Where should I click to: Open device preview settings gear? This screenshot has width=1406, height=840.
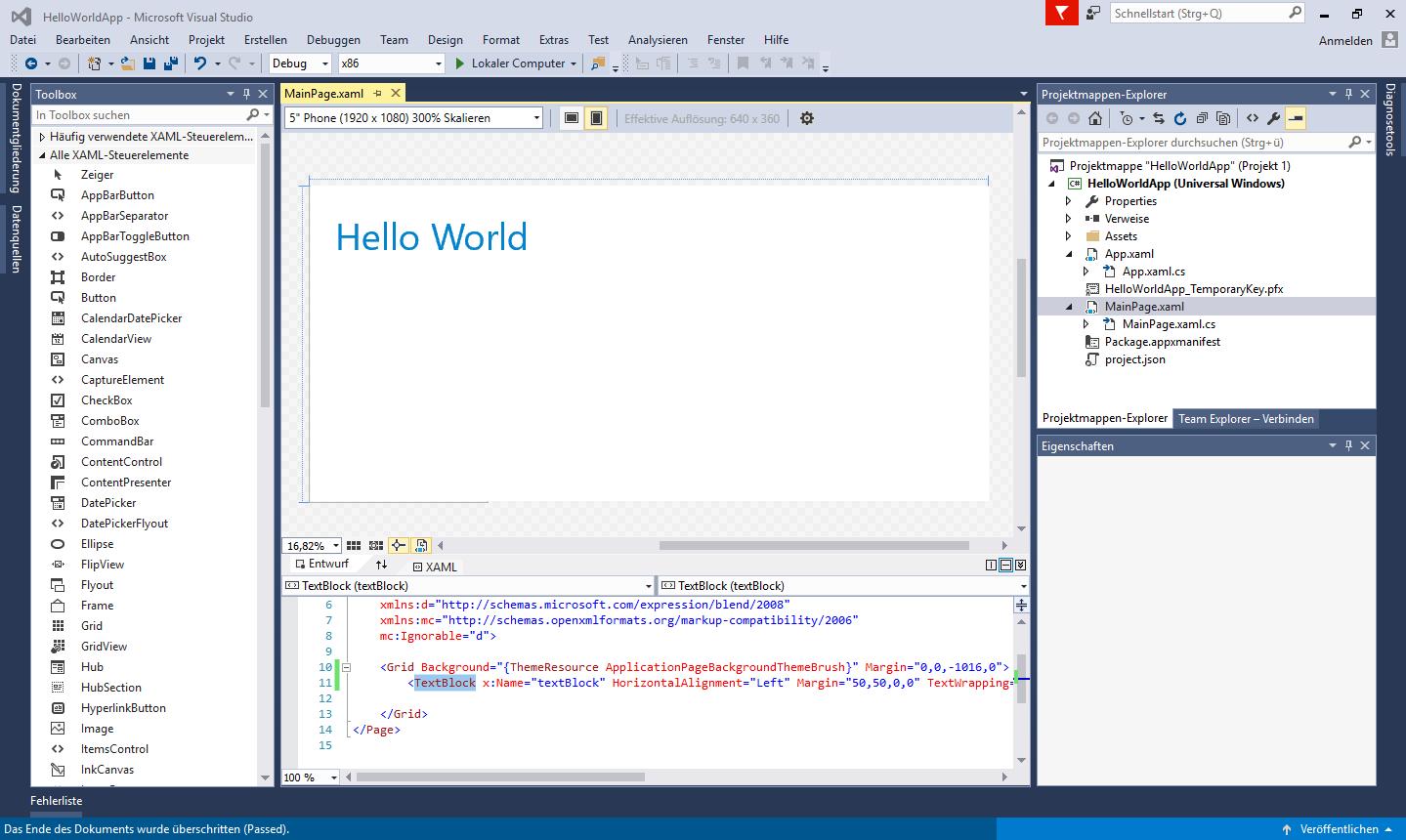click(x=806, y=118)
